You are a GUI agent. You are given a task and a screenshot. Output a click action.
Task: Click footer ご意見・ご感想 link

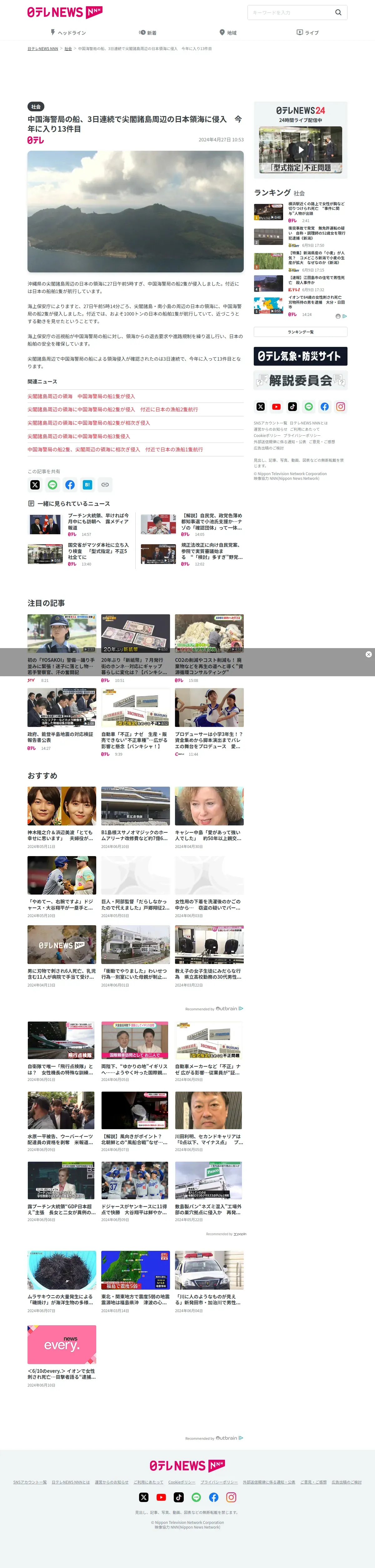313,1482
